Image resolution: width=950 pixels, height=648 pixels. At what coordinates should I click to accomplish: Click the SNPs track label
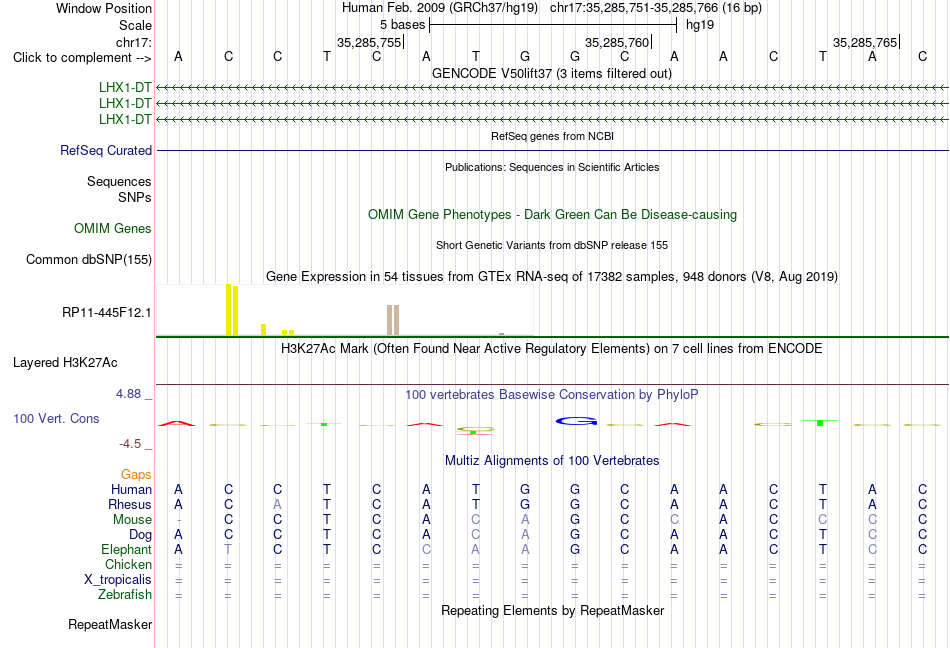click(x=135, y=197)
